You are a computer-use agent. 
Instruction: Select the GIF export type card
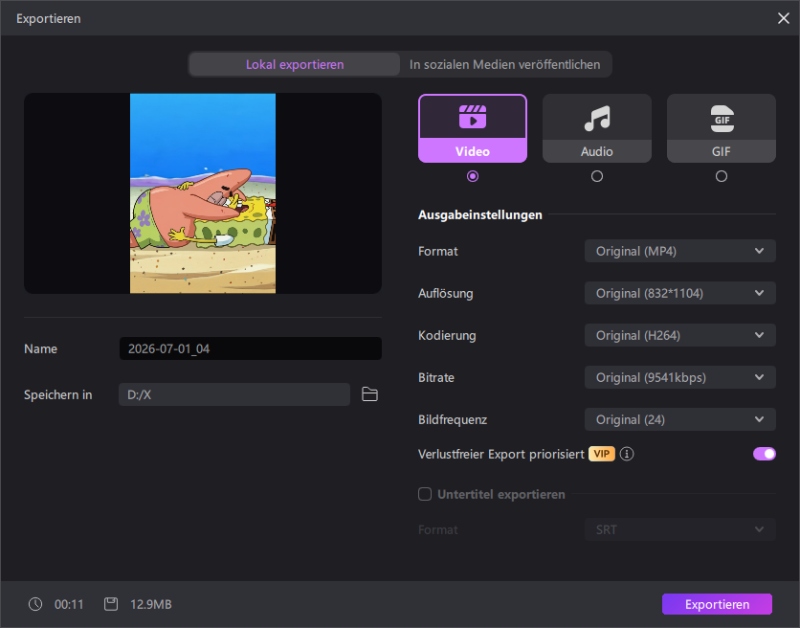point(721,129)
